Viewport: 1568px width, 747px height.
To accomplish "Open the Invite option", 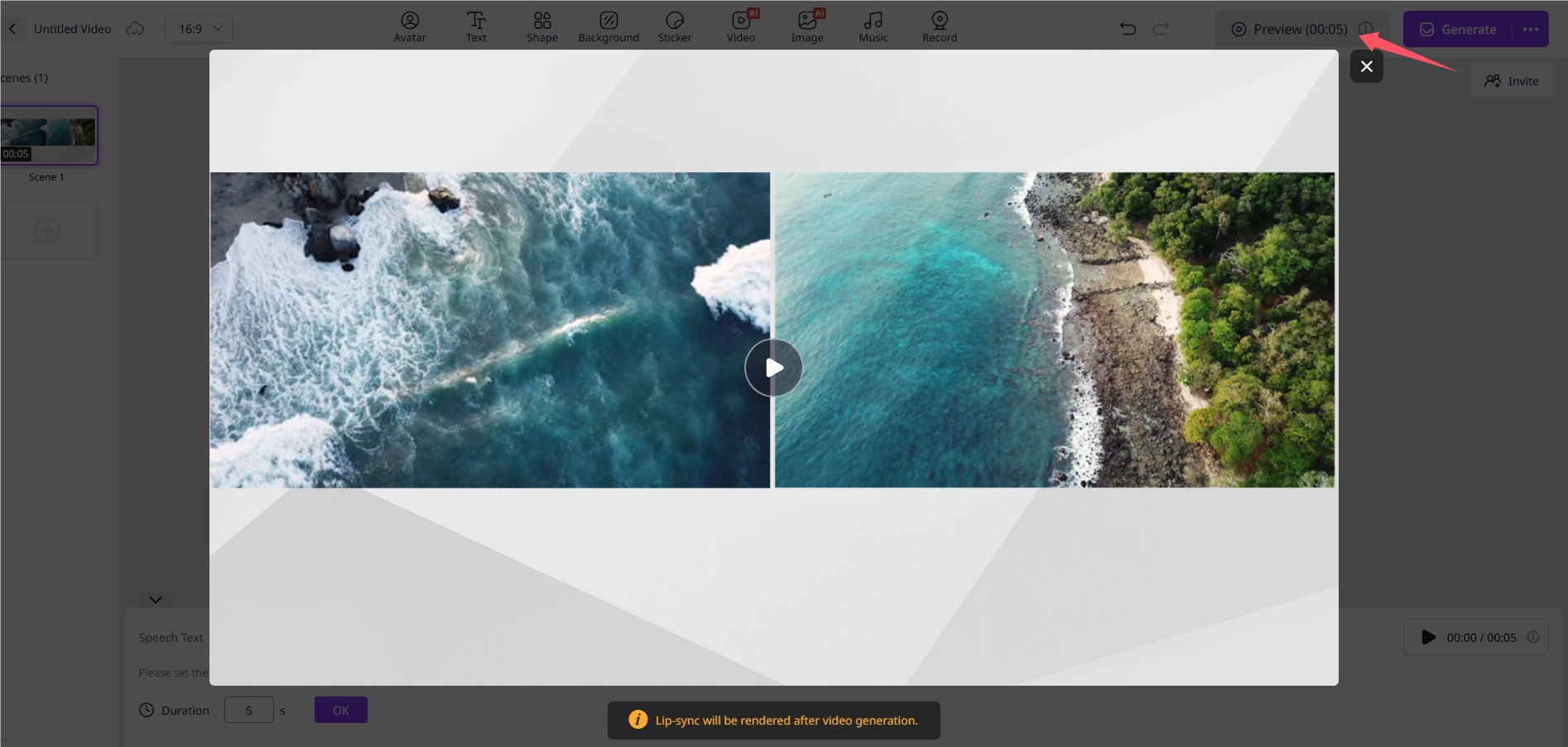I will [x=1512, y=80].
